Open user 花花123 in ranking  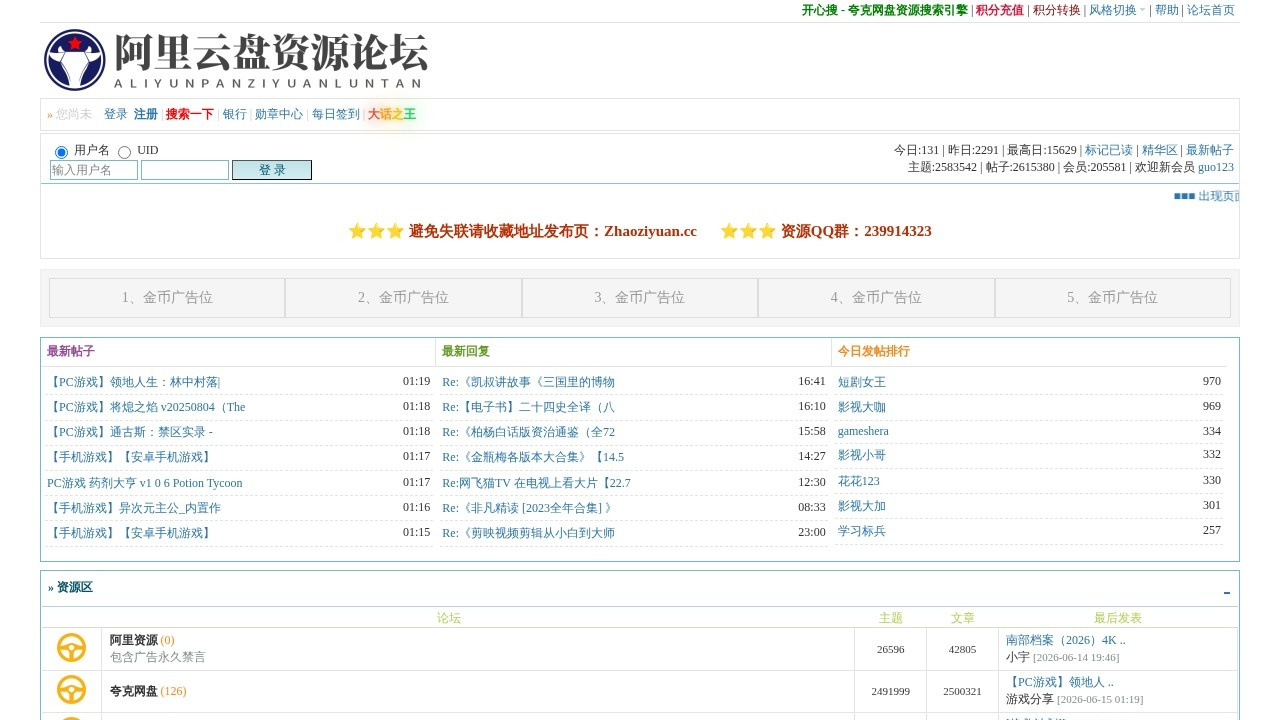[859, 481]
